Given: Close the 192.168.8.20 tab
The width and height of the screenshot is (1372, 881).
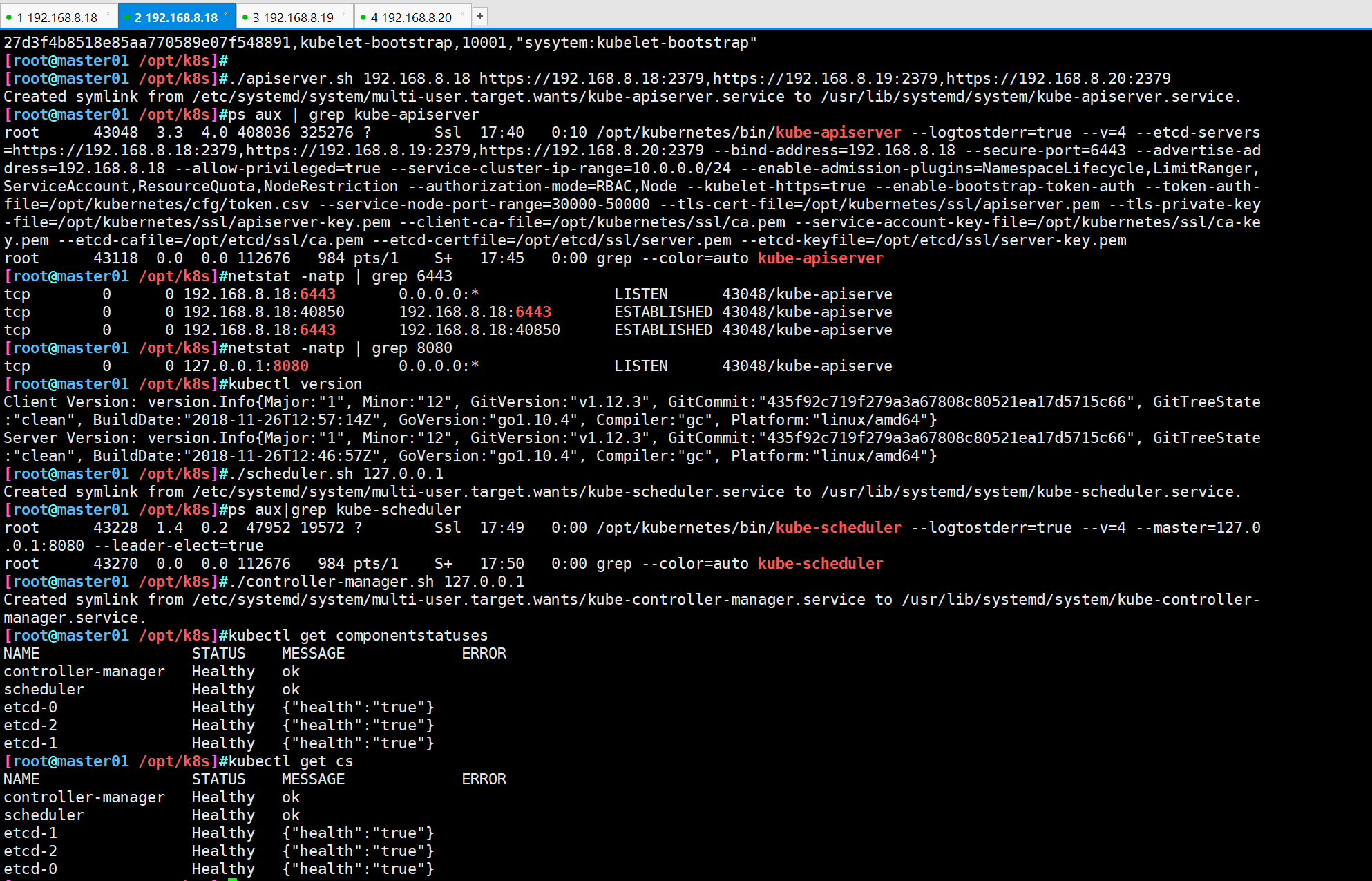Looking at the screenshot, I should tap(462, 14).
